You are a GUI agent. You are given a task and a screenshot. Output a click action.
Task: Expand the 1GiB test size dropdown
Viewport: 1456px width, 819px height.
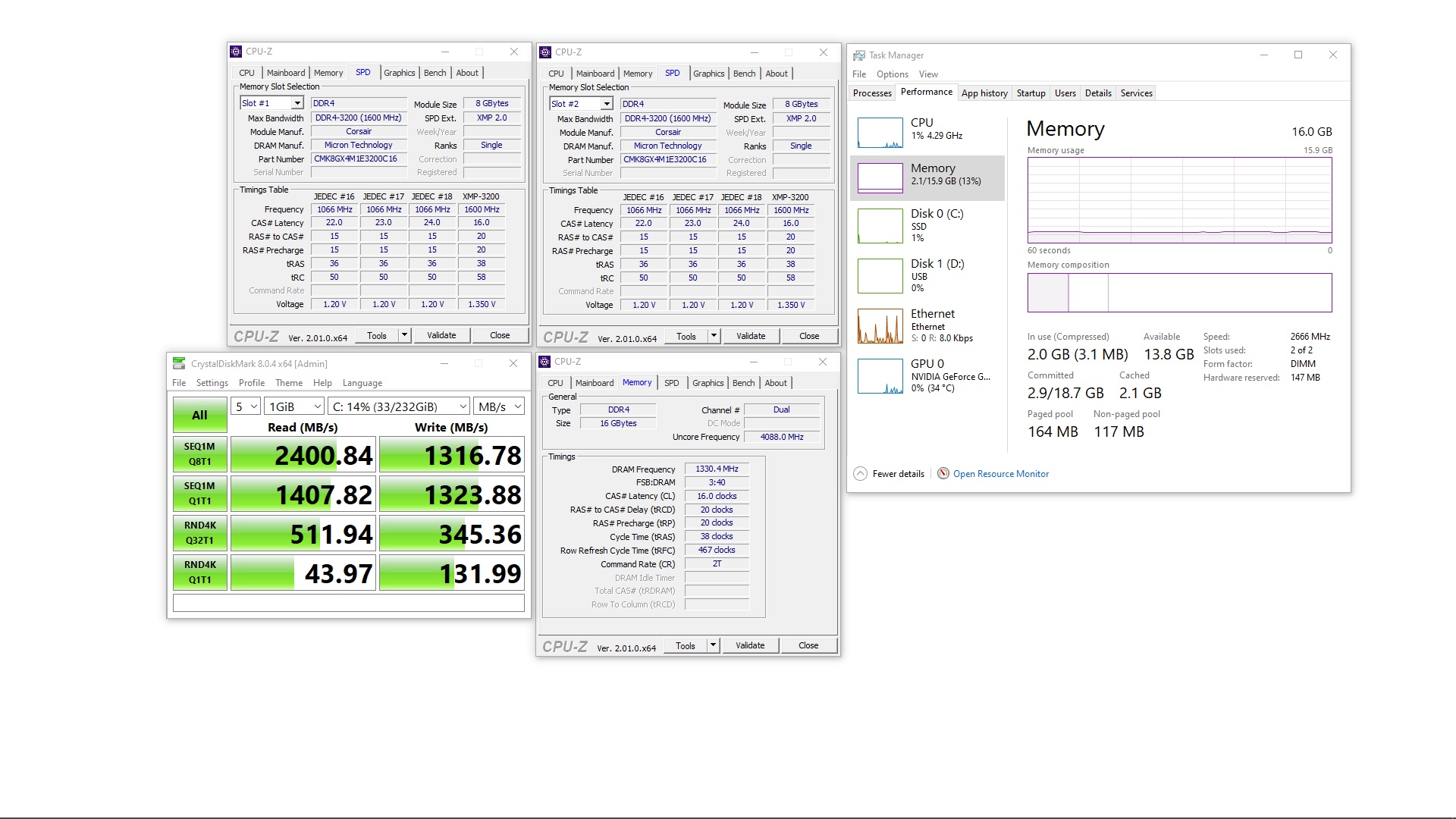coord(294,407)
